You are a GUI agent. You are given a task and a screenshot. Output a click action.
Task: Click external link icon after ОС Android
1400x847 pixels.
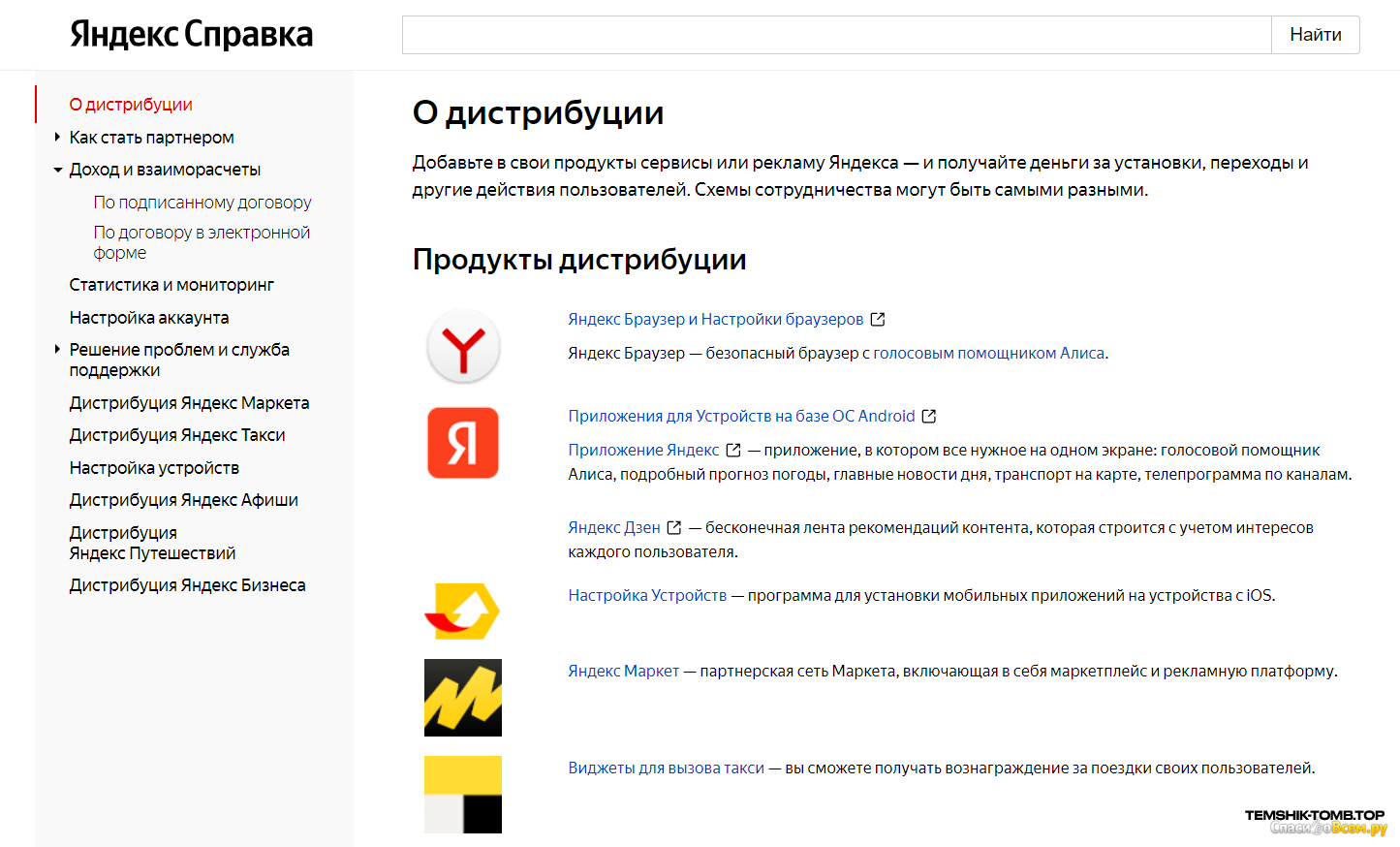pos(929,416)
